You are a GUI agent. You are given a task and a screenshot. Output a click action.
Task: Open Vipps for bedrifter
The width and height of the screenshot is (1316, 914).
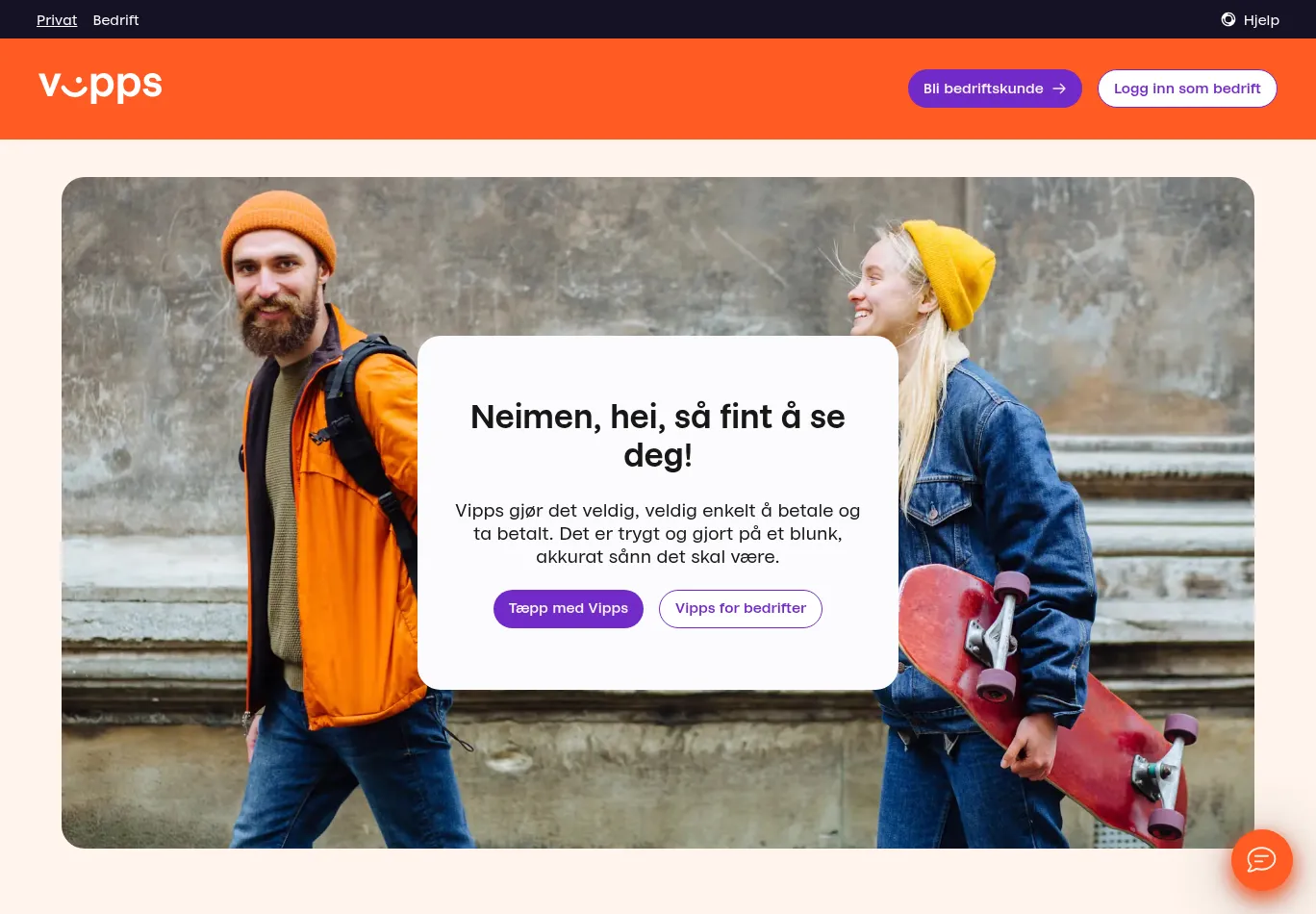741,609
